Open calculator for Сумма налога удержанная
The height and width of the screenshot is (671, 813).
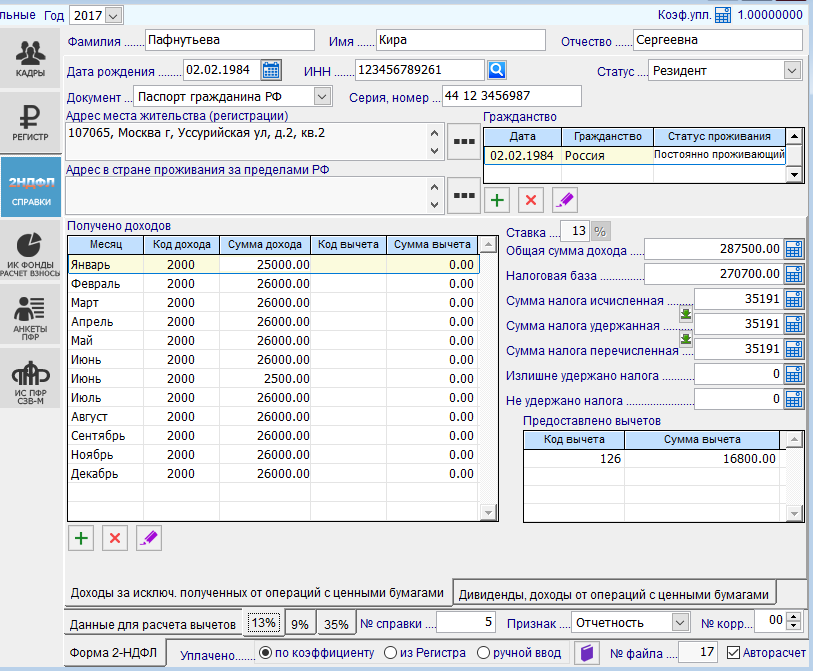pos(793,324)
